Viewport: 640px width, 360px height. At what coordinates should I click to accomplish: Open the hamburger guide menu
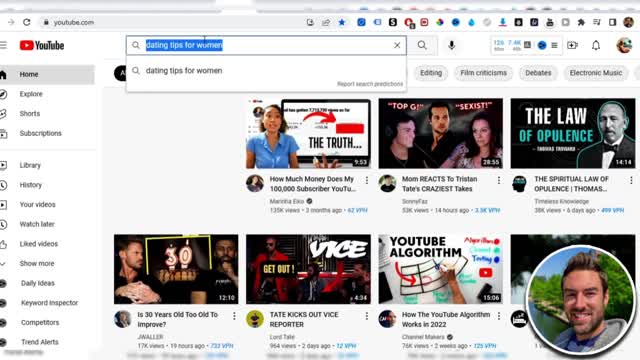pyautogui.click(x=4, y=45)
